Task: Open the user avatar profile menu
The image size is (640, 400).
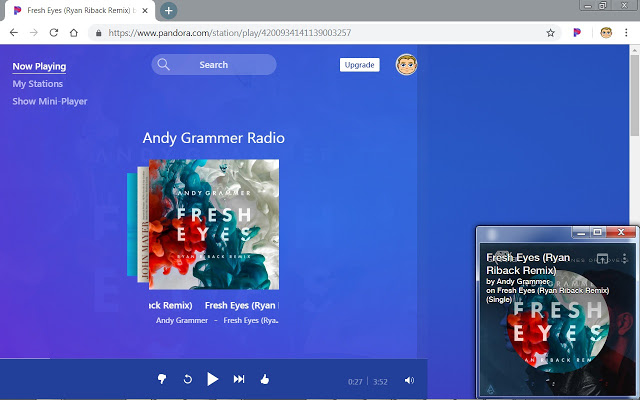Action: coord(406,64)
